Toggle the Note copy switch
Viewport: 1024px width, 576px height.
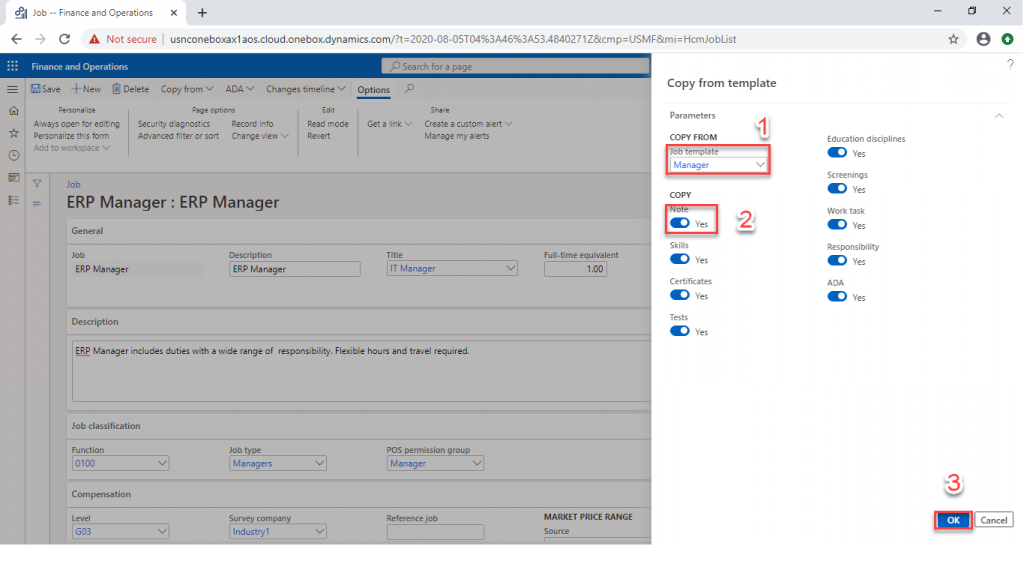click(680, 223)
